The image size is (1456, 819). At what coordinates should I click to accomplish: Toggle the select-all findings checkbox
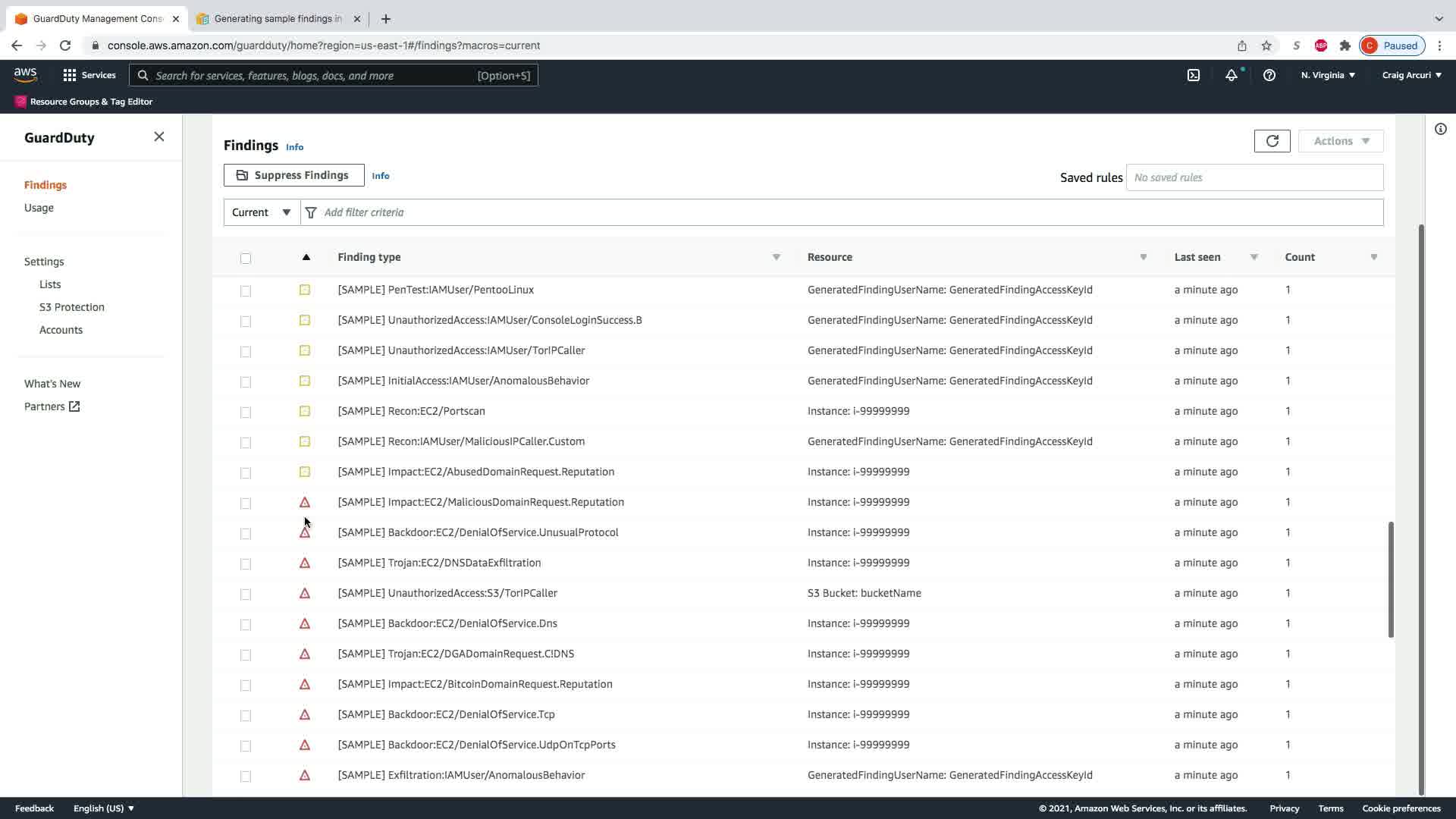coord(245,258)
